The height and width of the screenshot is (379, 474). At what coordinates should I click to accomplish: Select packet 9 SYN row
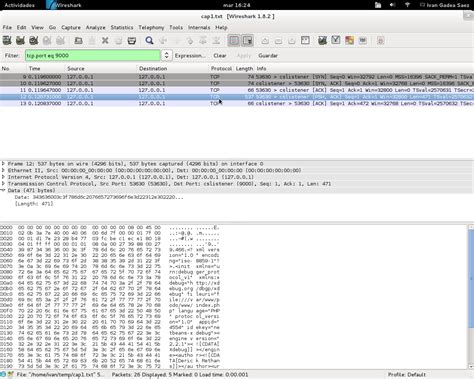pos(237,77)
